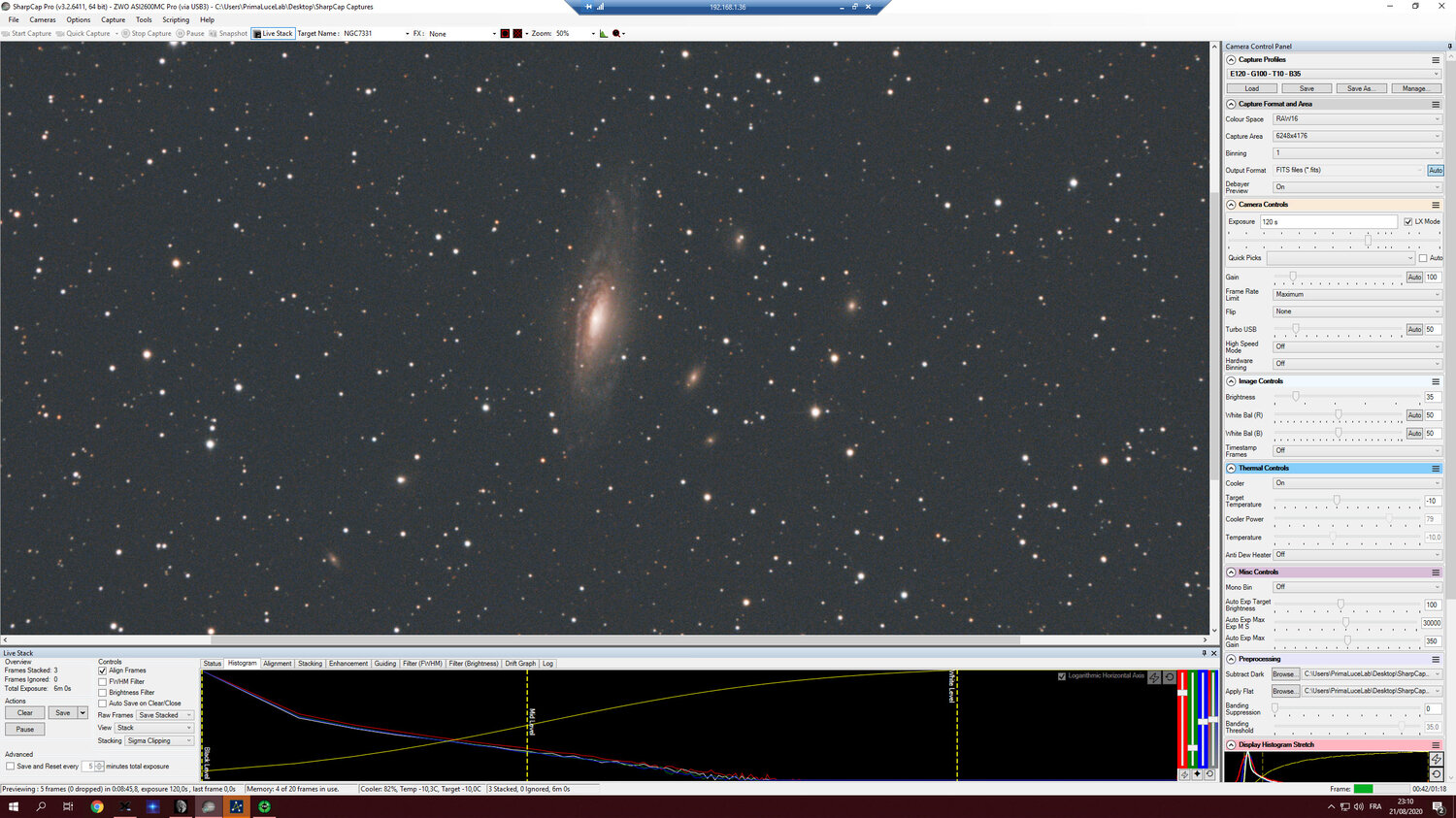Open the Raw Frames Save Stacked dropdown
The image size is (1456, 818).
[165, 715]
